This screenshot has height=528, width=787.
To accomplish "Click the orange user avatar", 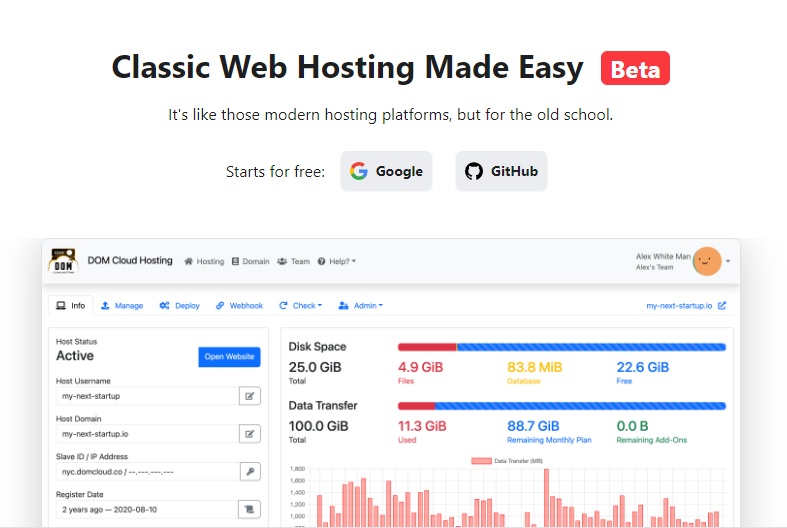I will tap(707, 261).
